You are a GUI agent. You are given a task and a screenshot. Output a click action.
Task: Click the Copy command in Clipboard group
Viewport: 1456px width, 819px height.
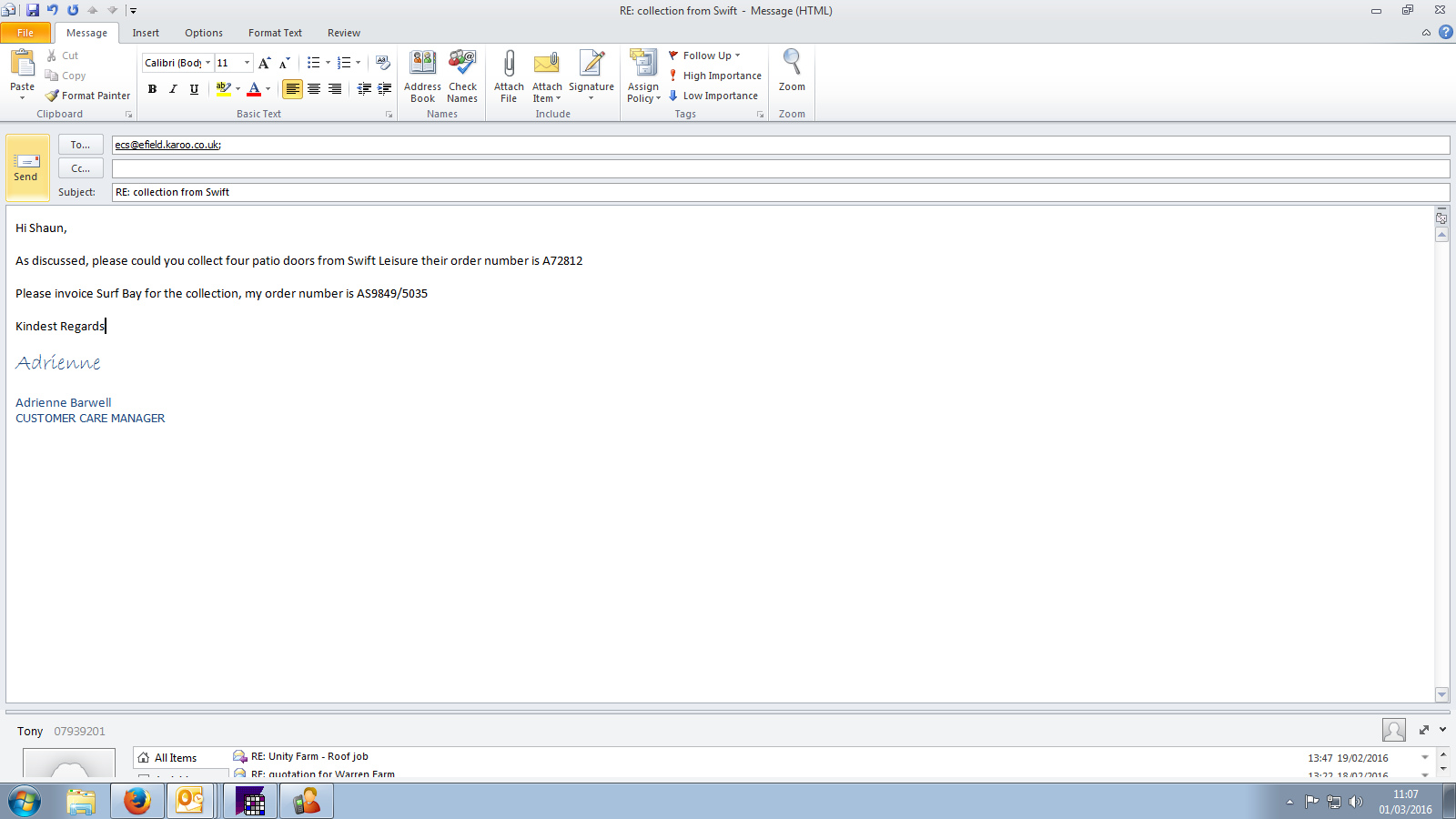66,76
